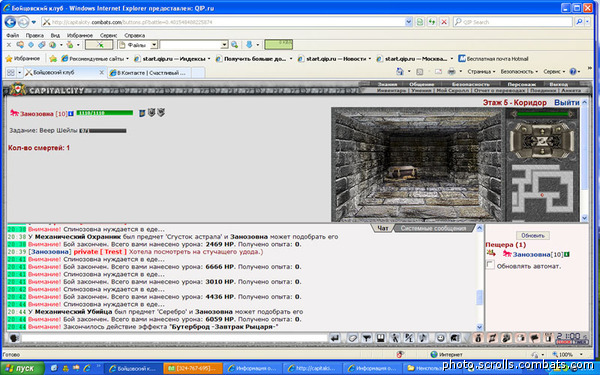Click the printer icon in command bar
The image size is (600, 375).
click(x=452, y=72)
